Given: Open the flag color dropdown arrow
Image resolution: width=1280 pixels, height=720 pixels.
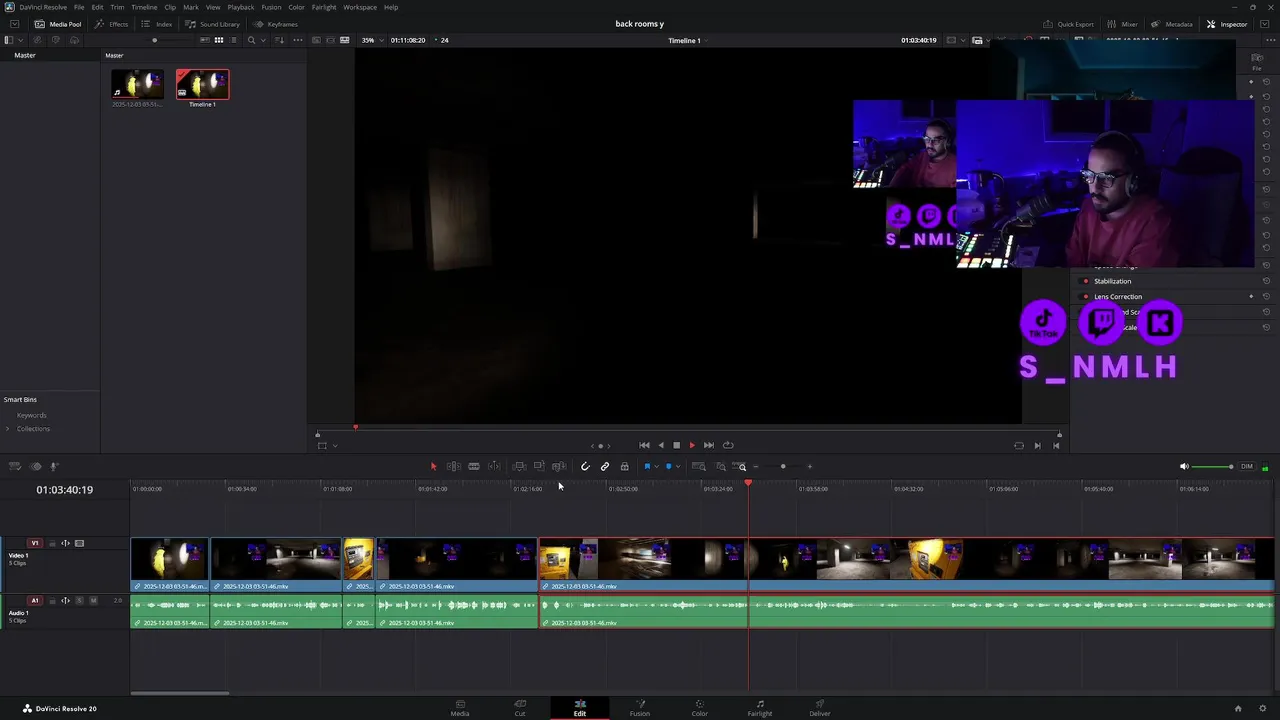Looking at the screenshot, I should (656, 466).
